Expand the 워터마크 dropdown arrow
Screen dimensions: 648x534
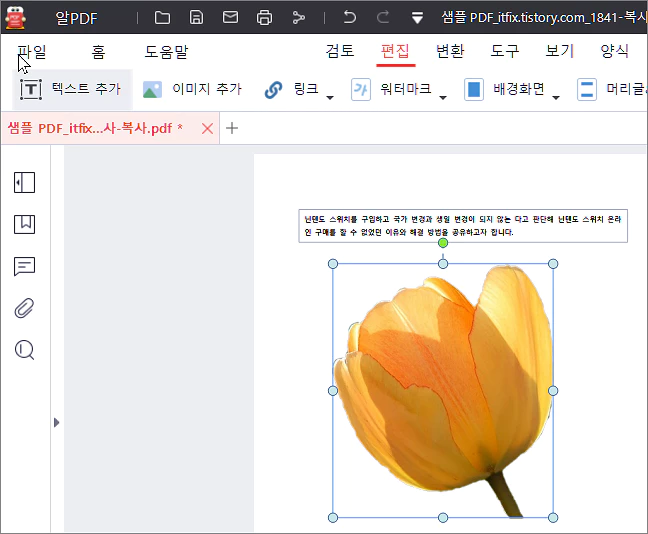point(443,98)
